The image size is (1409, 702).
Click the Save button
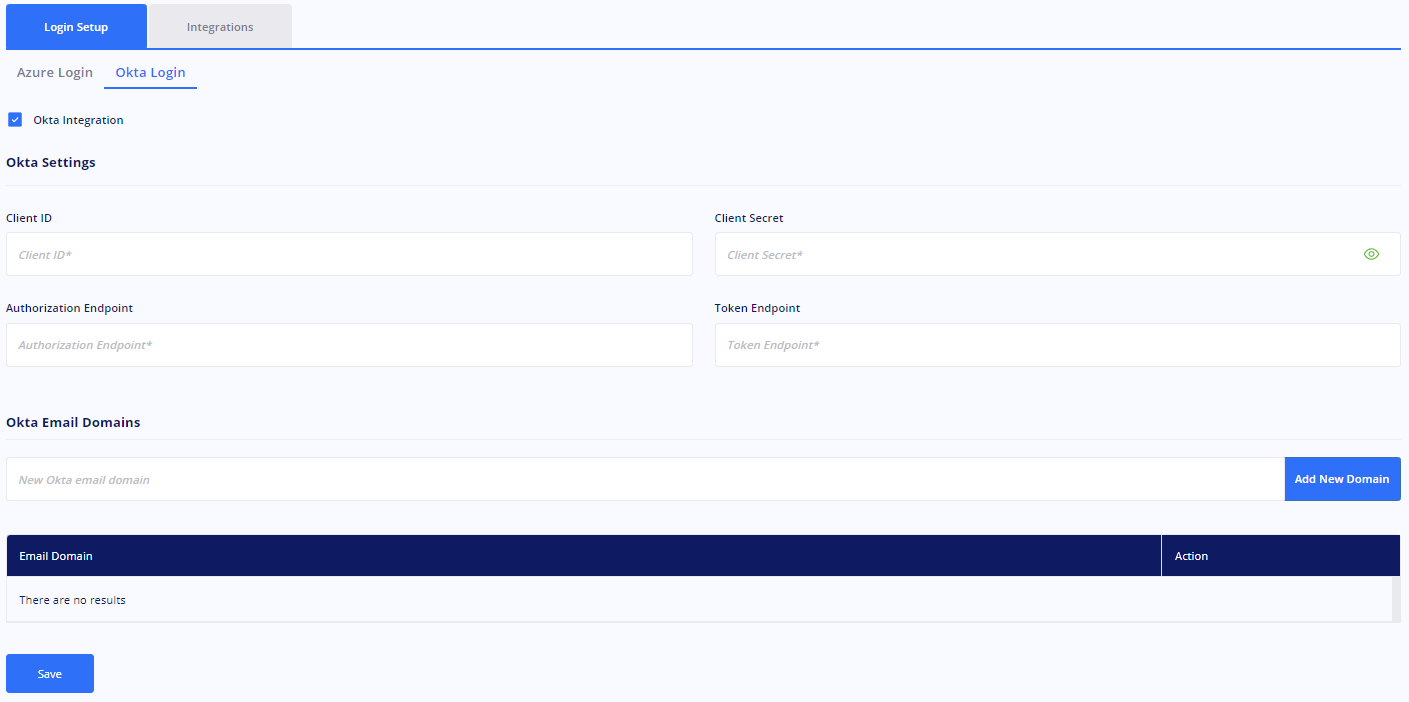49,673
